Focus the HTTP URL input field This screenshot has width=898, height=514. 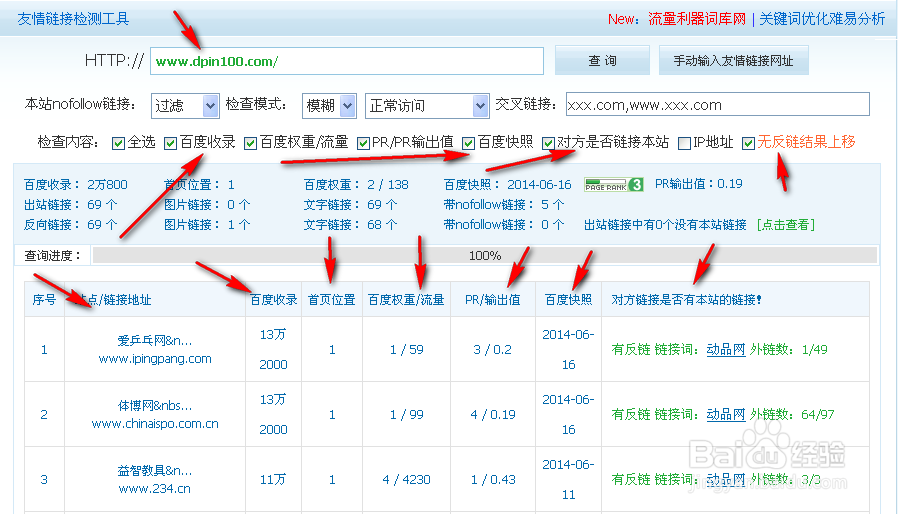point(346,61)
